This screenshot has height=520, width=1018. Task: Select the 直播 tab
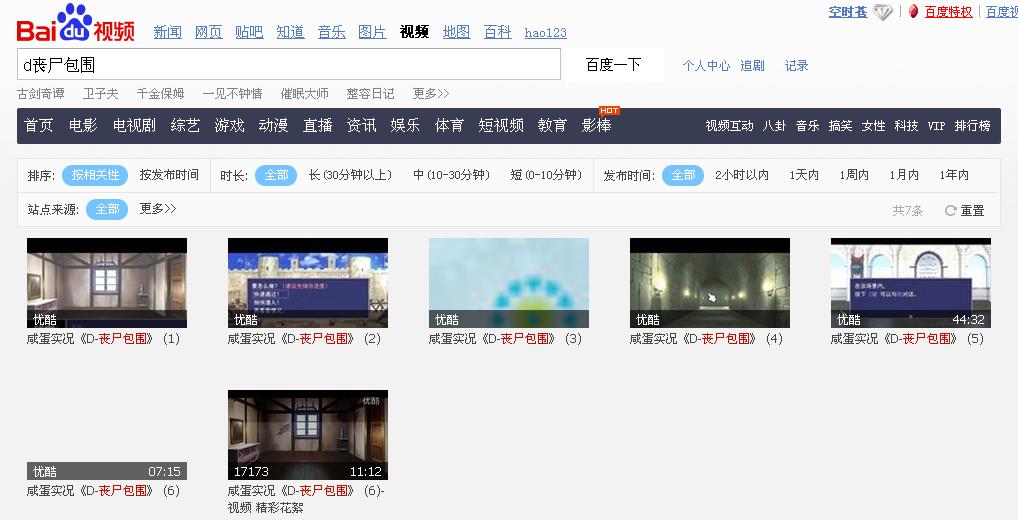coord(317,125)
